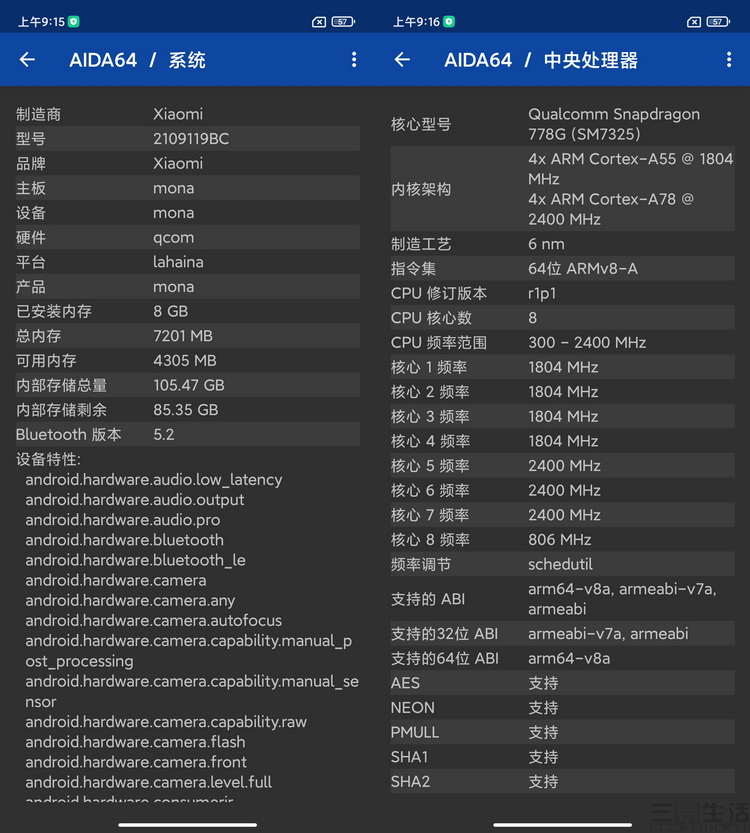
Task: Select the CPU 频率范围 300 - 2400 MHz row
Action: point(562,343)
